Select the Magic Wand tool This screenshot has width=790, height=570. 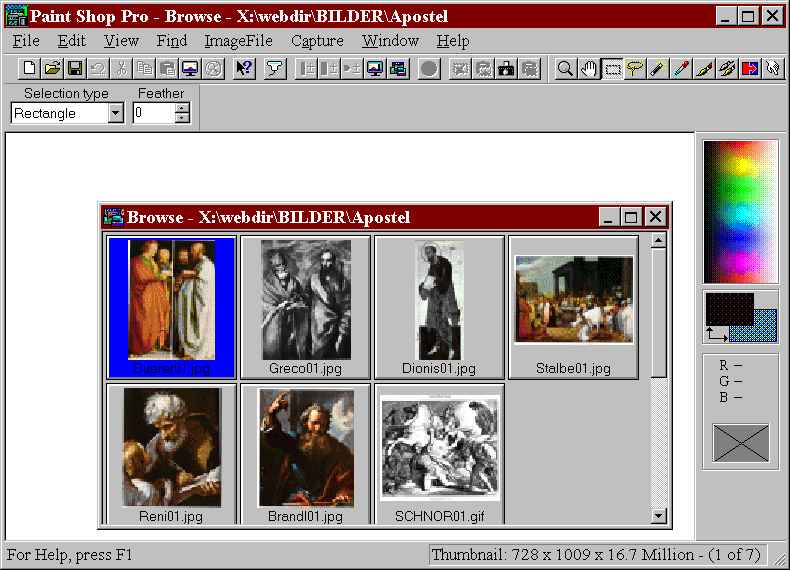tap(657, 69)
